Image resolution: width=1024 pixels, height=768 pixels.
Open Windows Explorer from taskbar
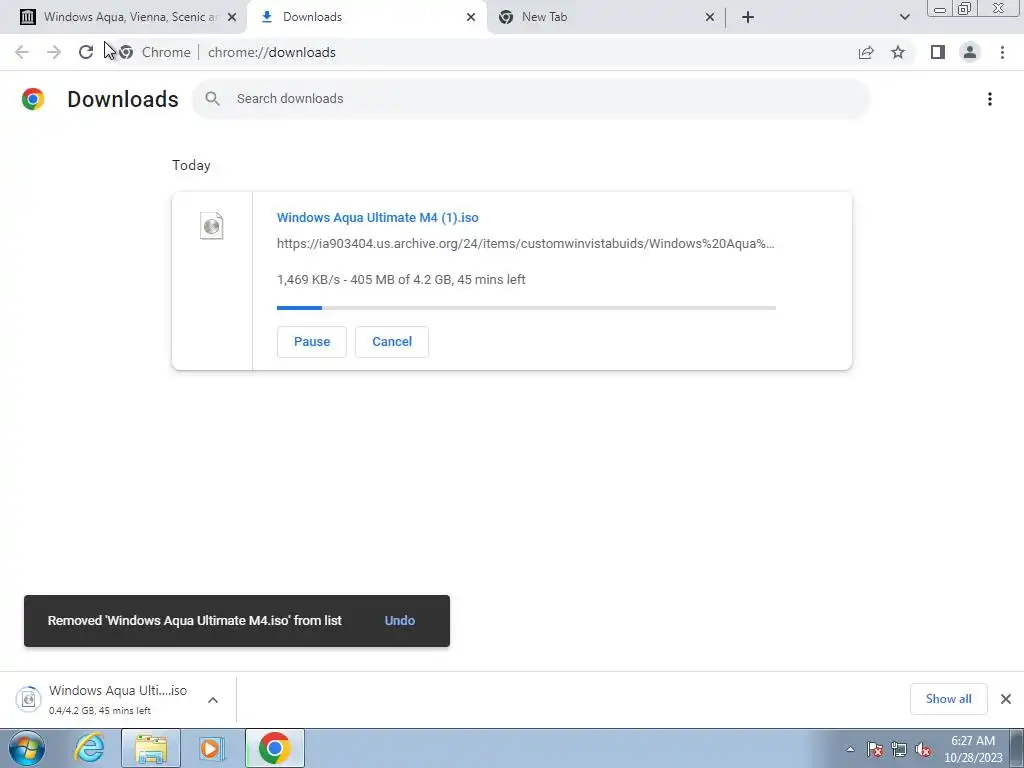[x=151, y=748]
